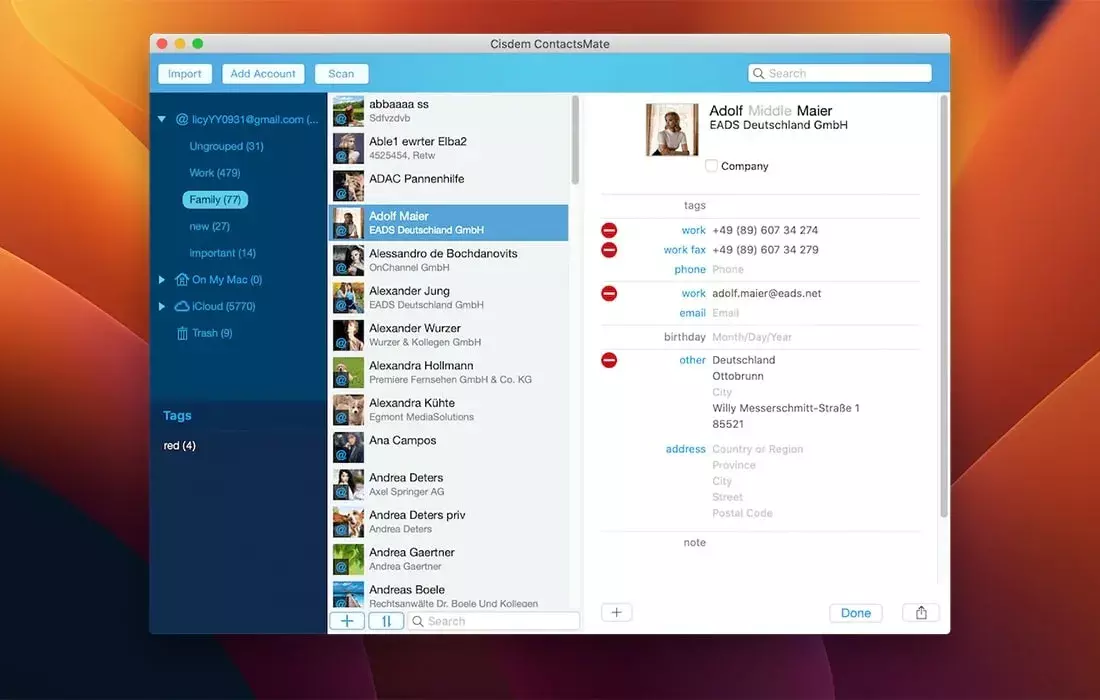Click the contact list vertical scrollbar

coord(575,140)
